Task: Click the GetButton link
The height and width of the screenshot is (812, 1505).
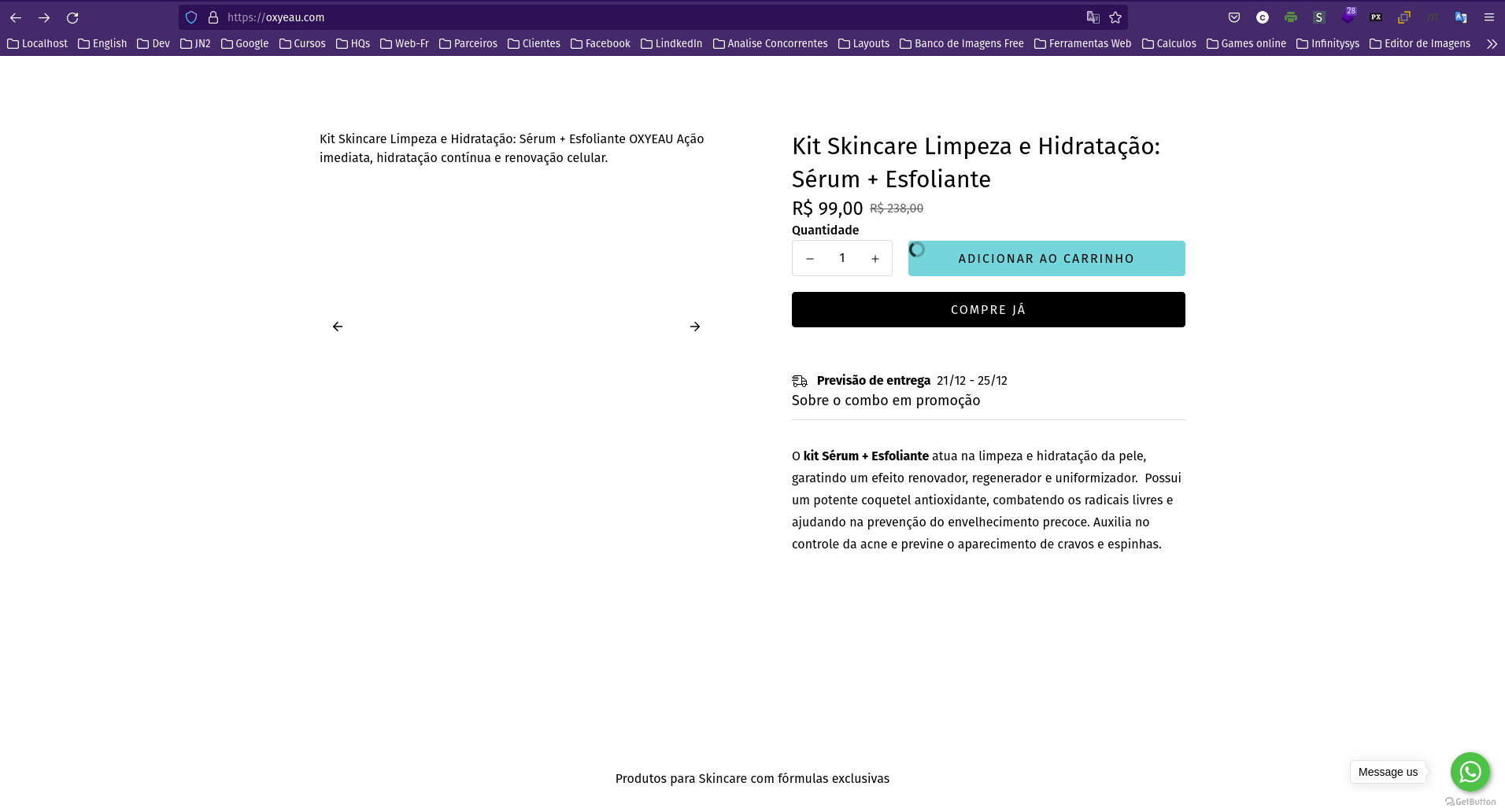Action: point(1470,802)
